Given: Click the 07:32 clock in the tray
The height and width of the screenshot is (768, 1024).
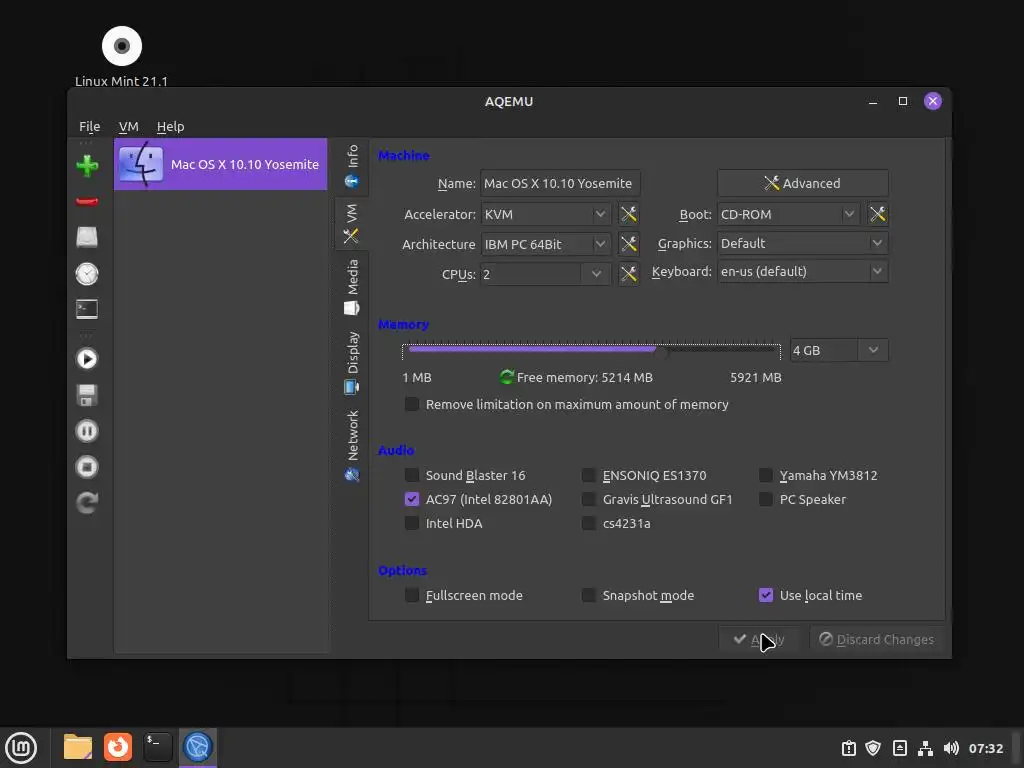Looking at the screenshot, I should tap(985, 748).
